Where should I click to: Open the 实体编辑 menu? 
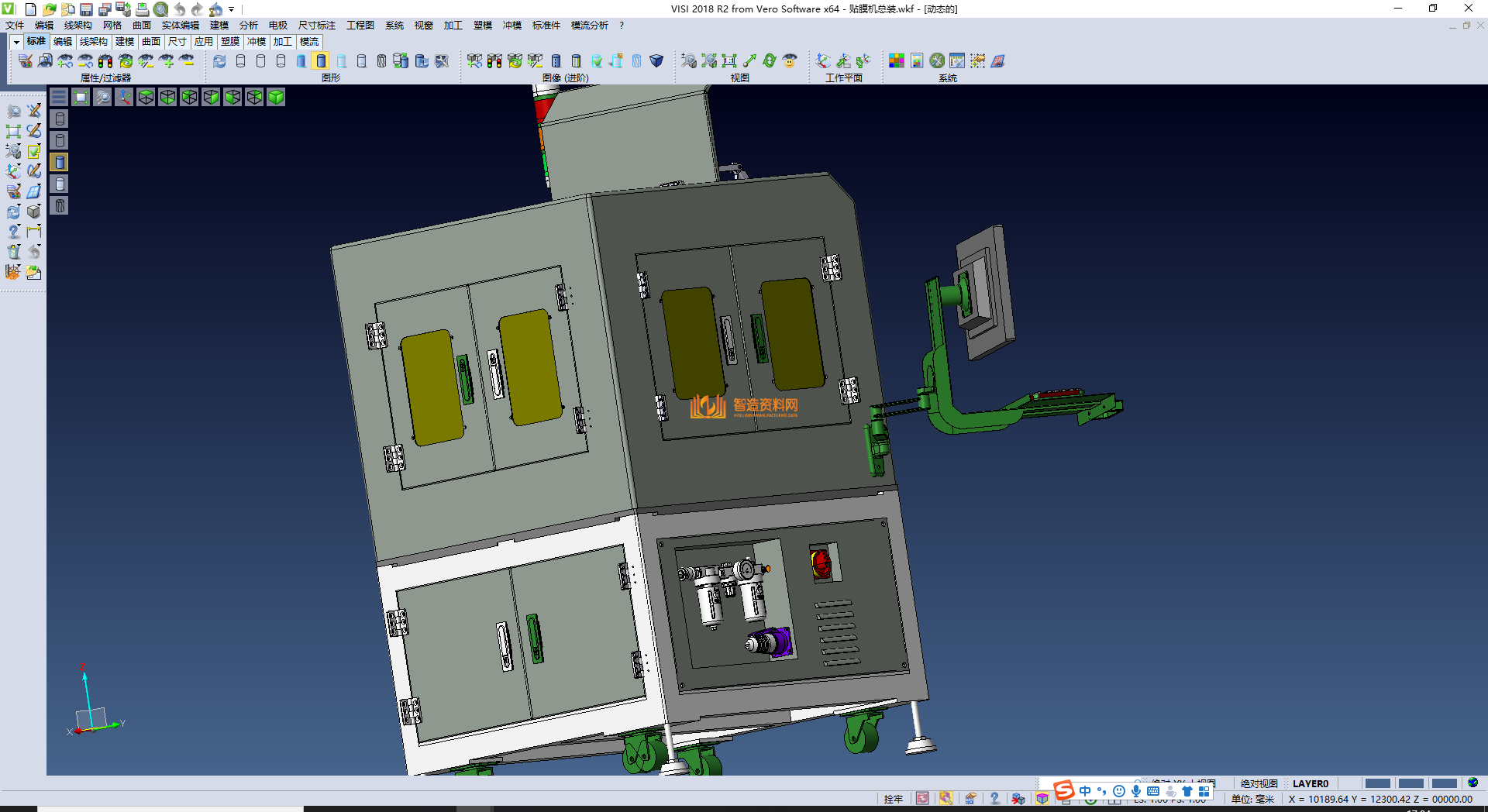[180, 26]
